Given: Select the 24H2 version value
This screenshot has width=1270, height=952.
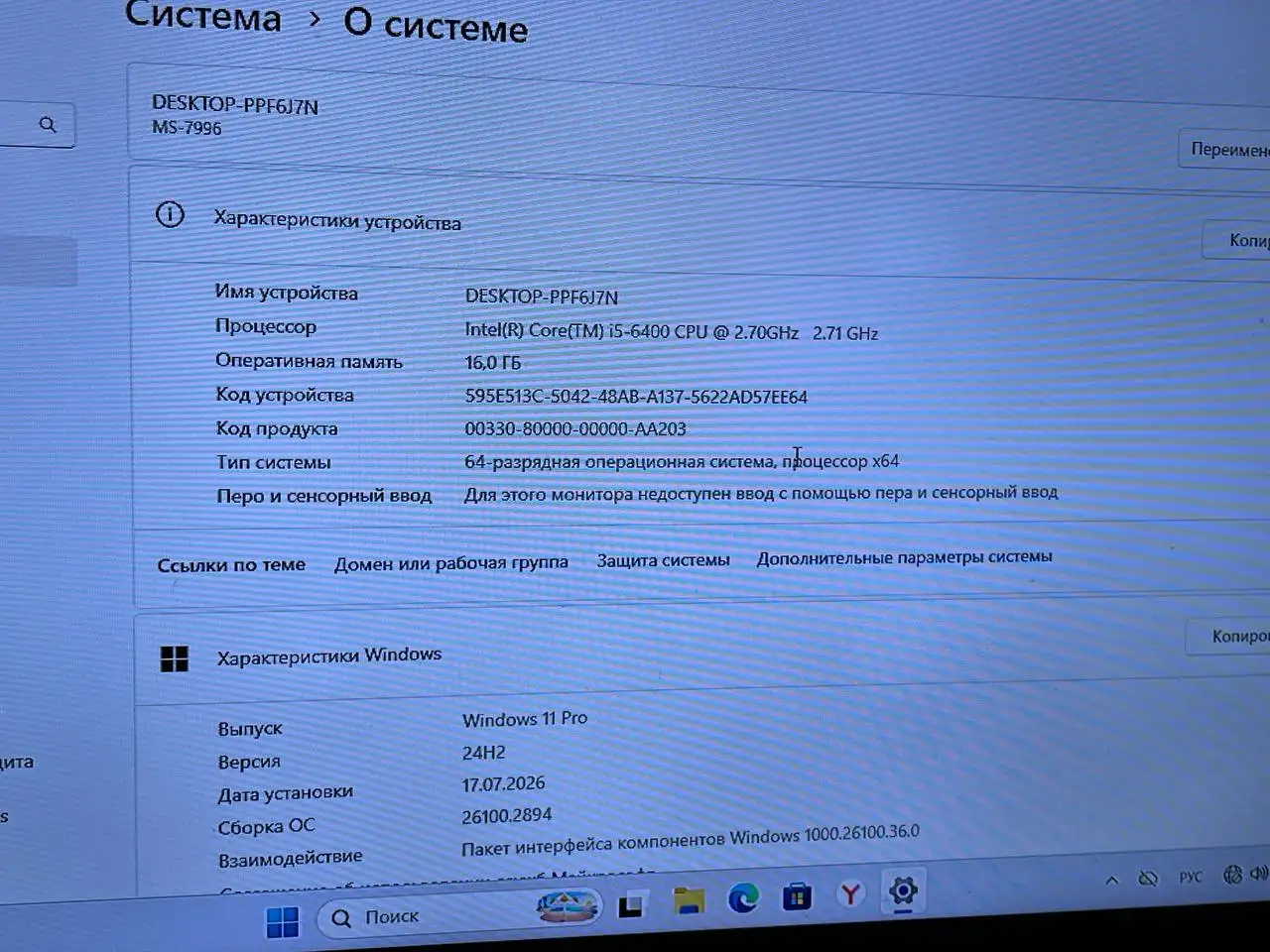Looking at the screenshot, I should pos(484,753).
